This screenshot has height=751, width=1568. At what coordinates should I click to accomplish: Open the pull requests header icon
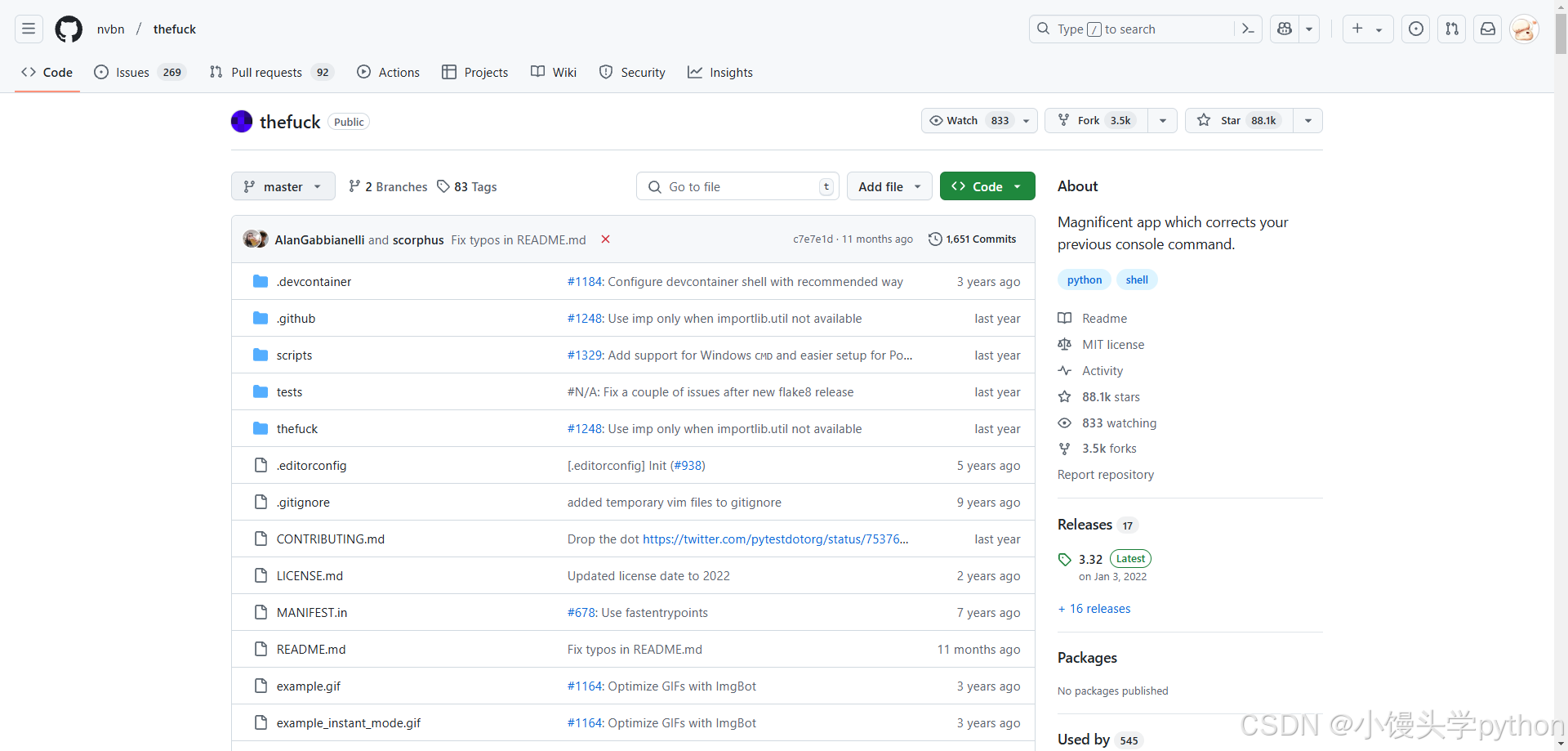(x=1452, y=29)
